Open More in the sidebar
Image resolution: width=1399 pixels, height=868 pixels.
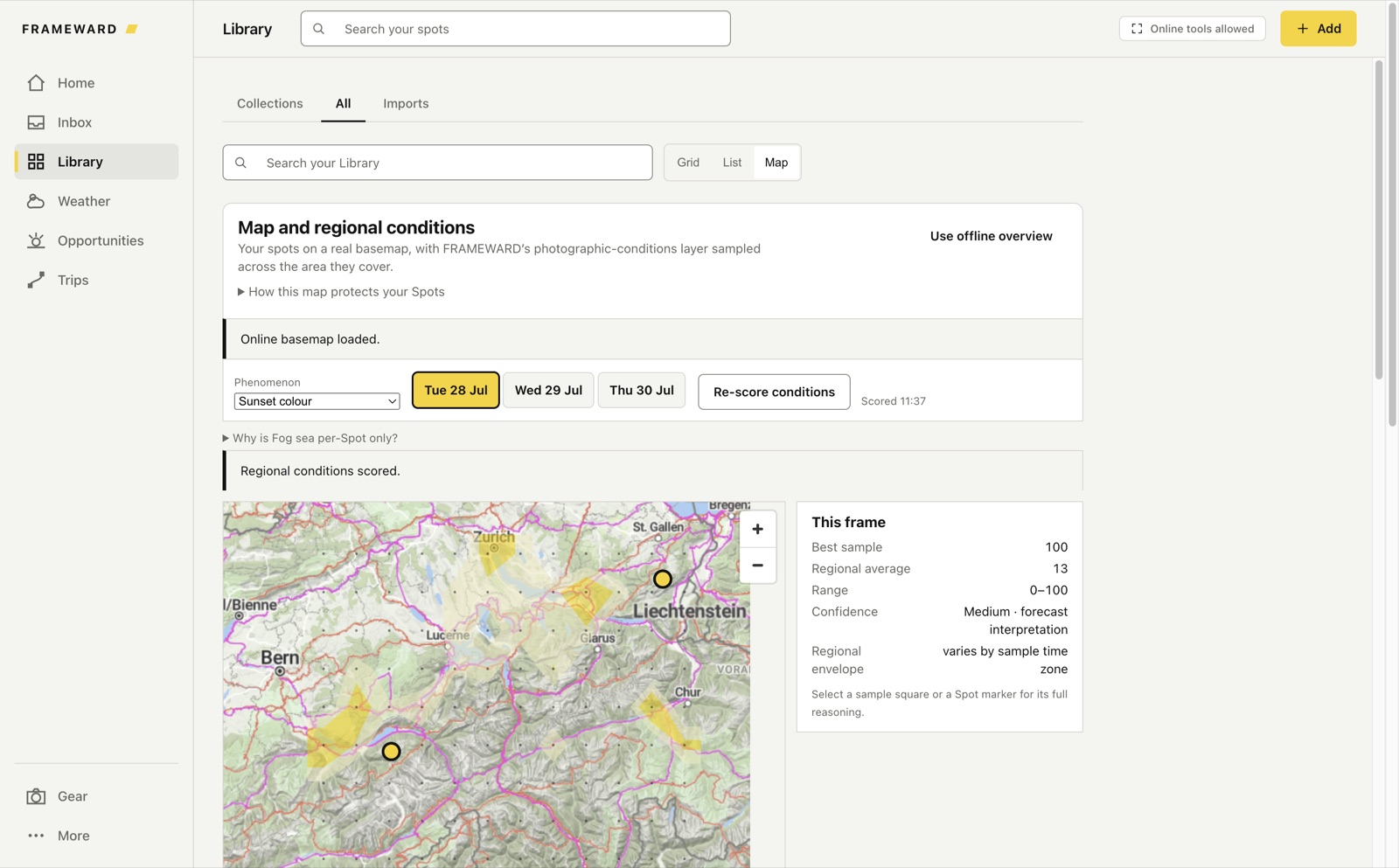point(96,836)
